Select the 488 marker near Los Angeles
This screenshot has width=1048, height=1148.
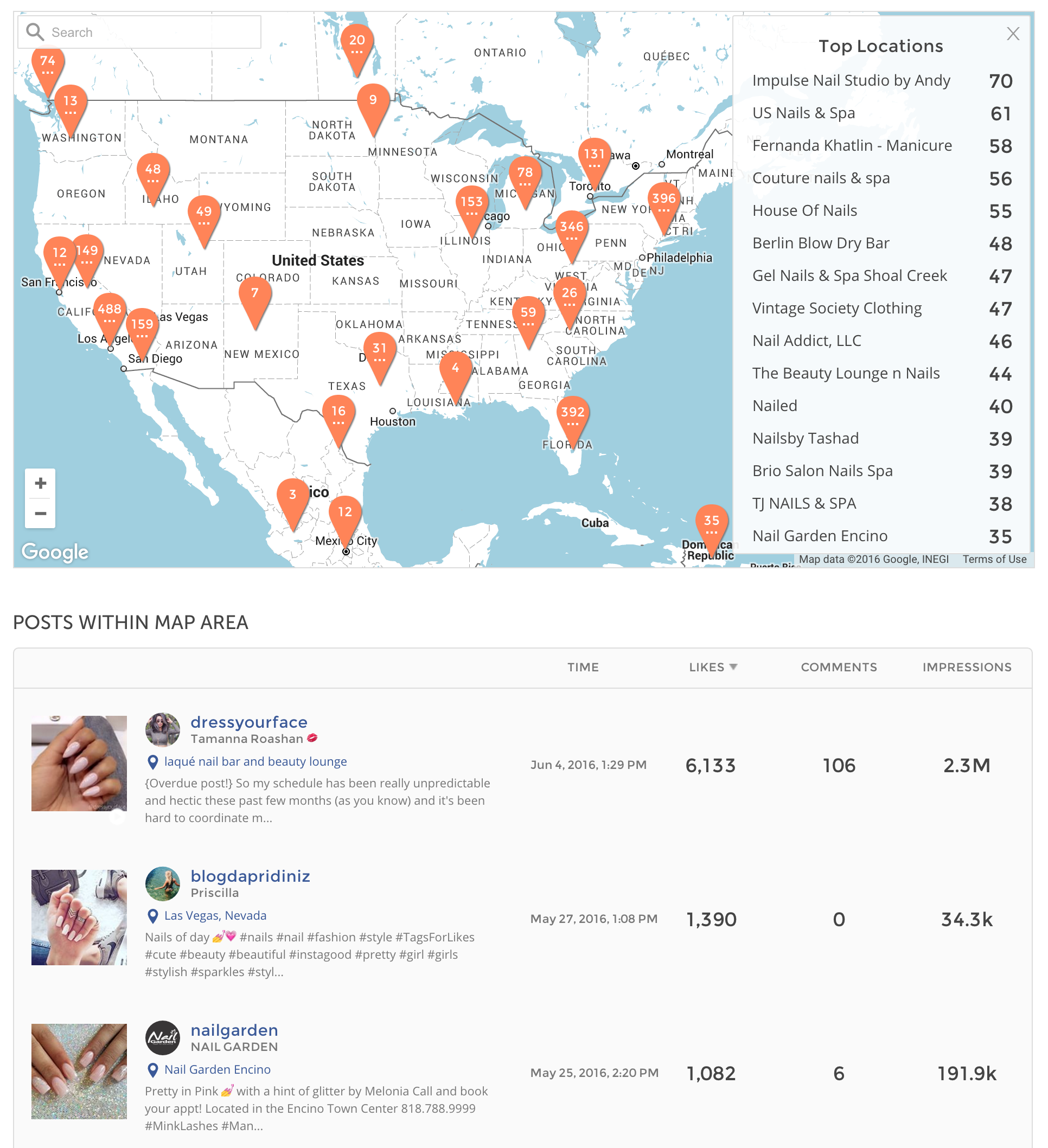coord(110,316)
